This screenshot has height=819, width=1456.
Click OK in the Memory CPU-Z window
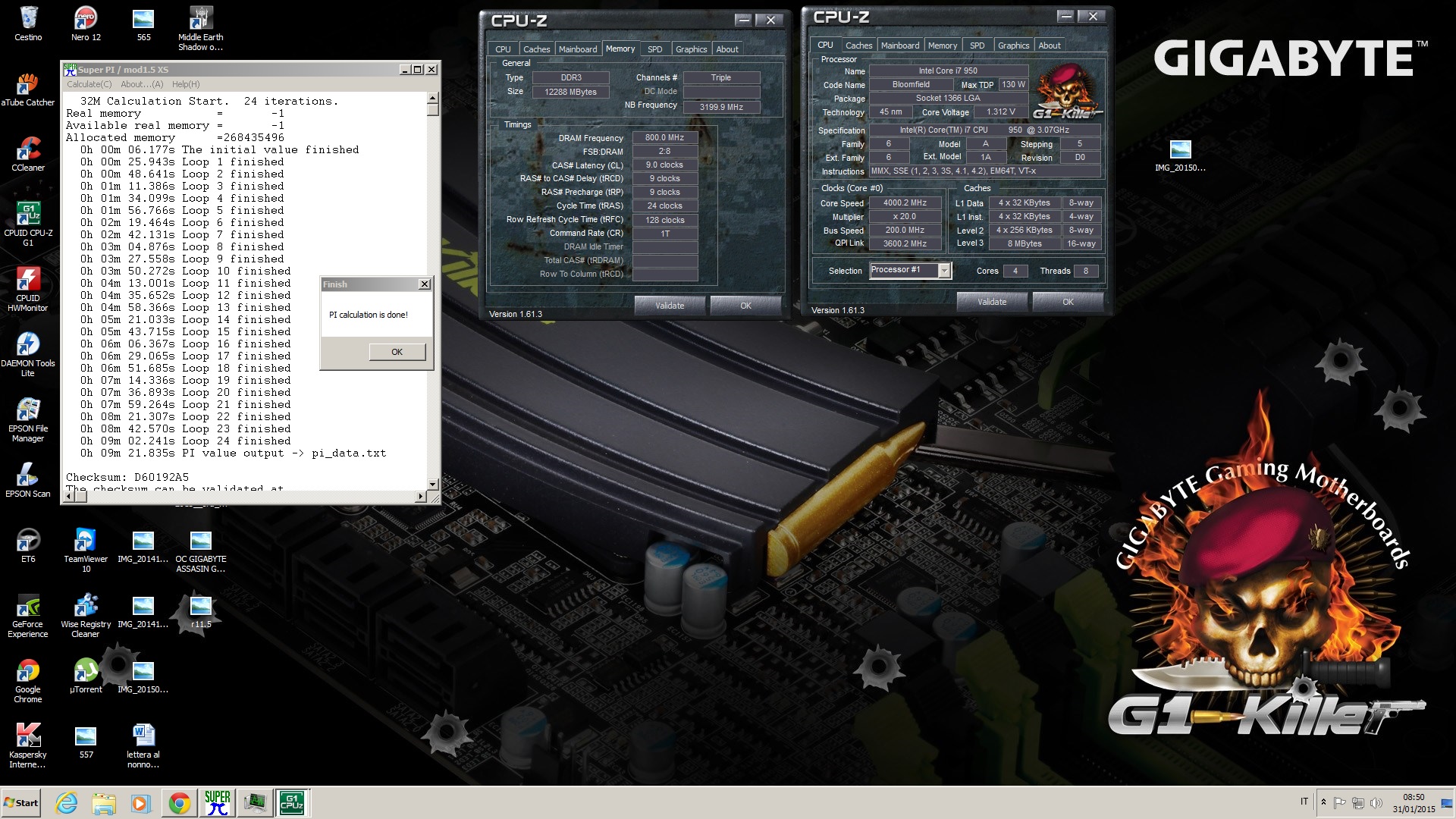[745, 306]
